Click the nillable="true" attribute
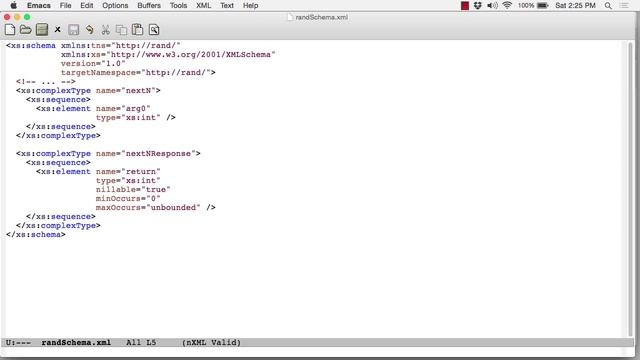Viewport: 640px width, 360px height. click(x=133, y=189)
